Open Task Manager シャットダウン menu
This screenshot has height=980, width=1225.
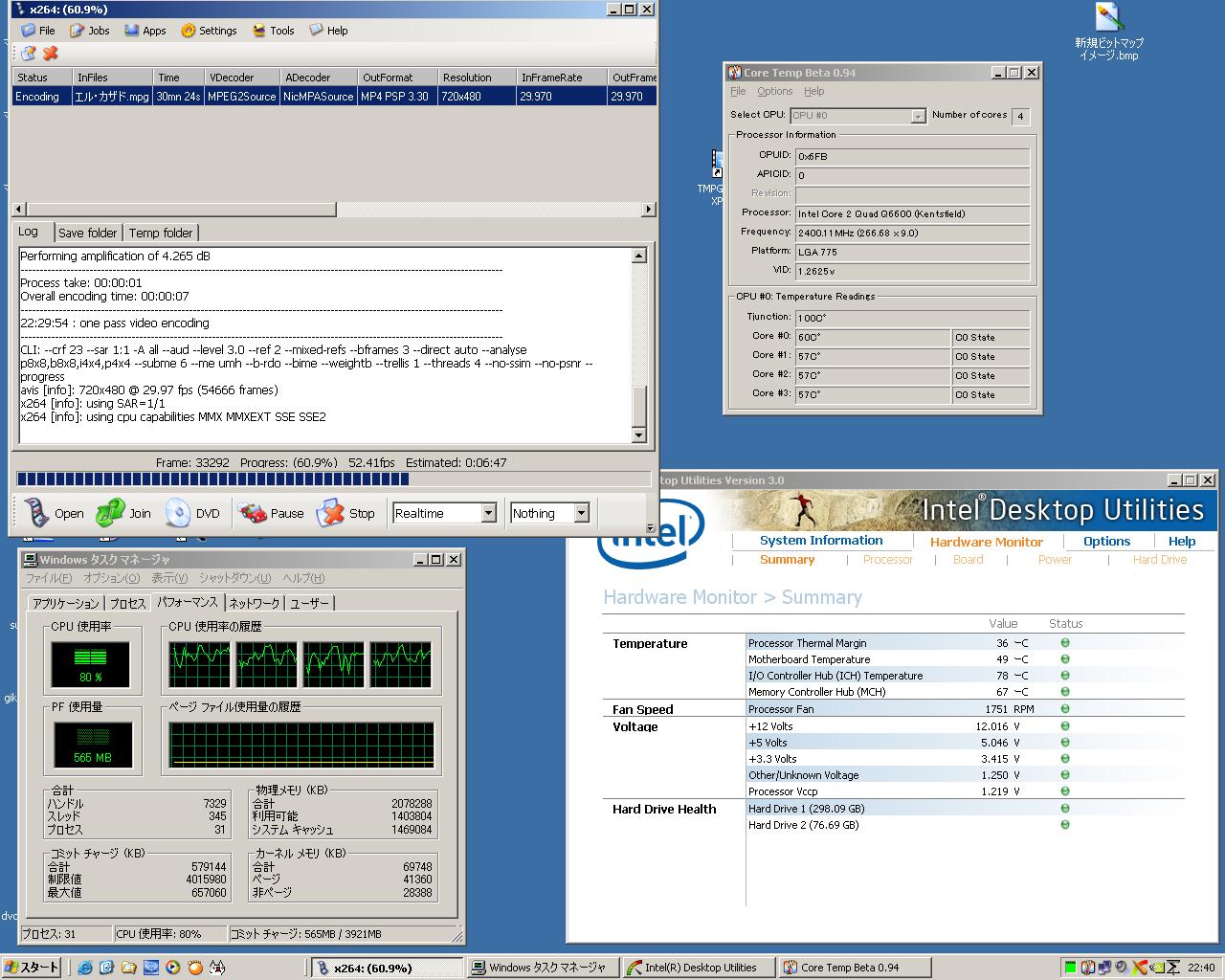234,578
